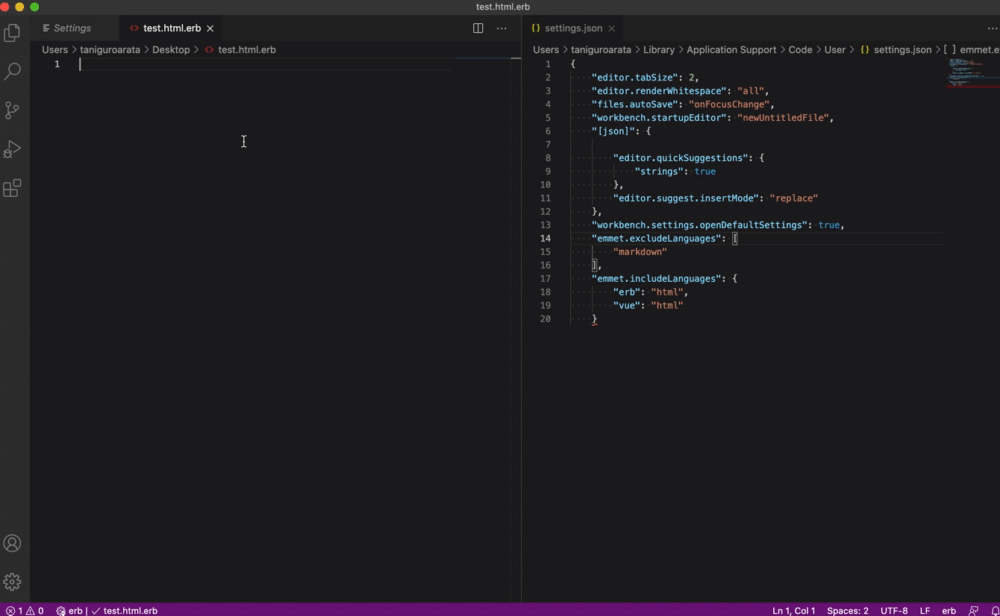
Task: Click "[json]" key on line 6
Action: [x=613, y=131]
